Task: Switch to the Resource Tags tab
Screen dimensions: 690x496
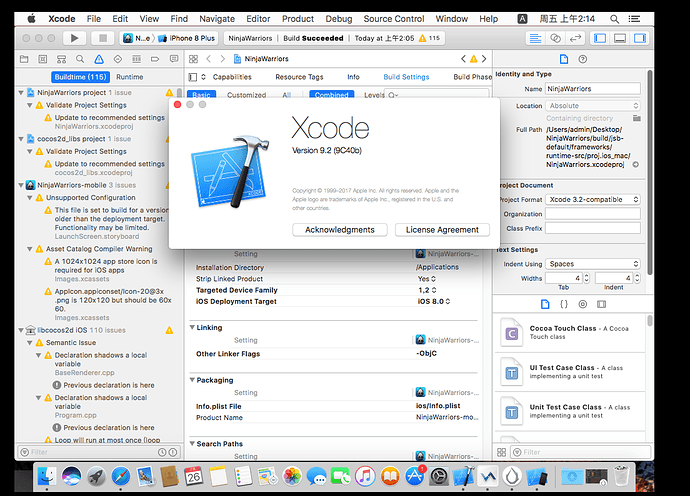Action: click(x=299, y=77)
